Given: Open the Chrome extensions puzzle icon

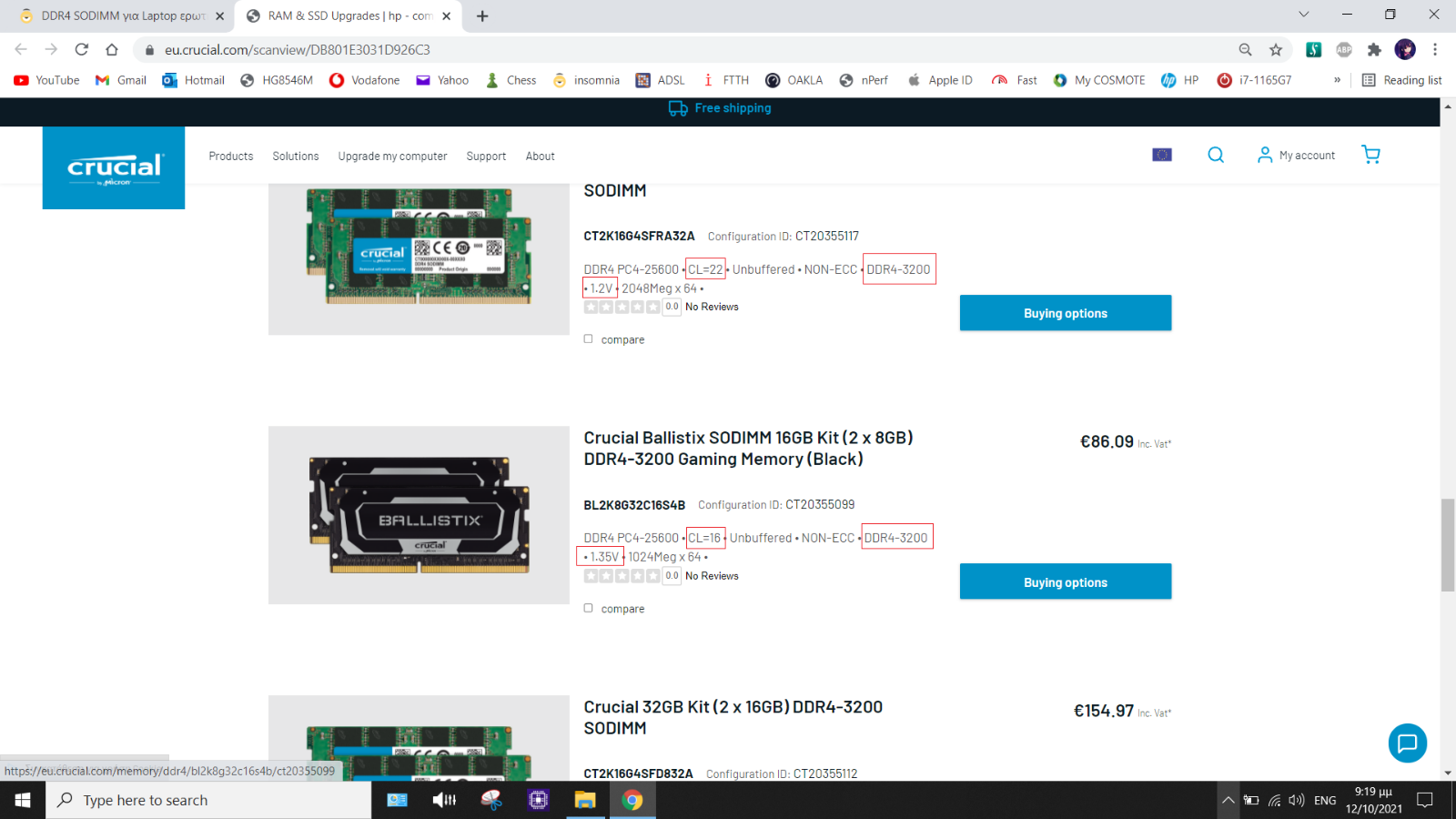Looking at the screenshot, I should (x=1374, y=49).
